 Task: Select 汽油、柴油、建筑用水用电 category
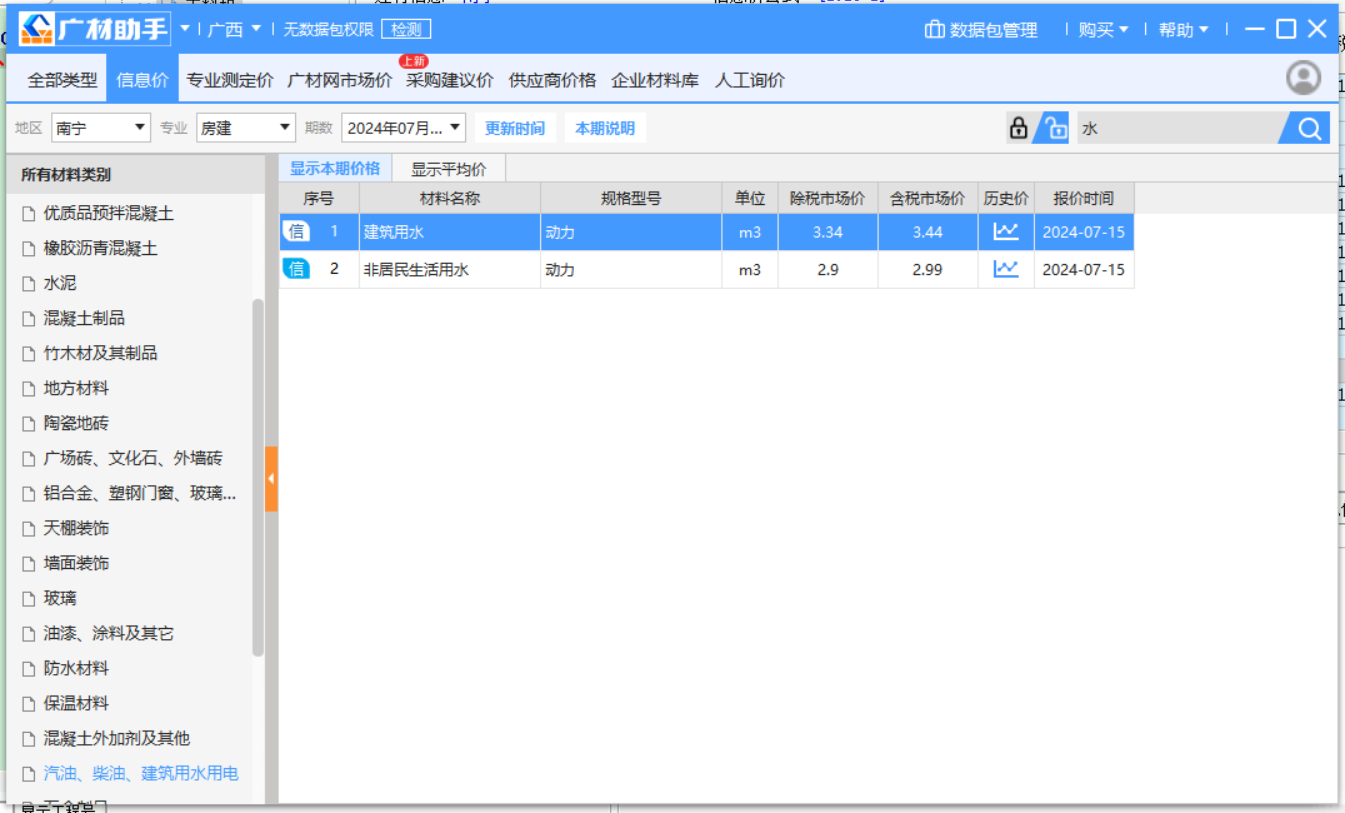pyautogui.click(x=141, y=773)
